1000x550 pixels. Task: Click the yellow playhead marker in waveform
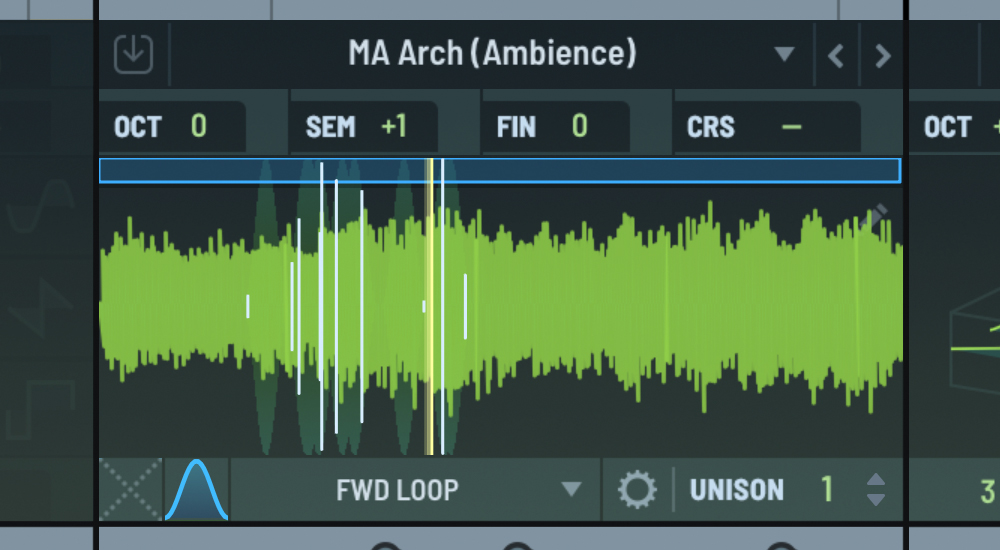[430, 306]
